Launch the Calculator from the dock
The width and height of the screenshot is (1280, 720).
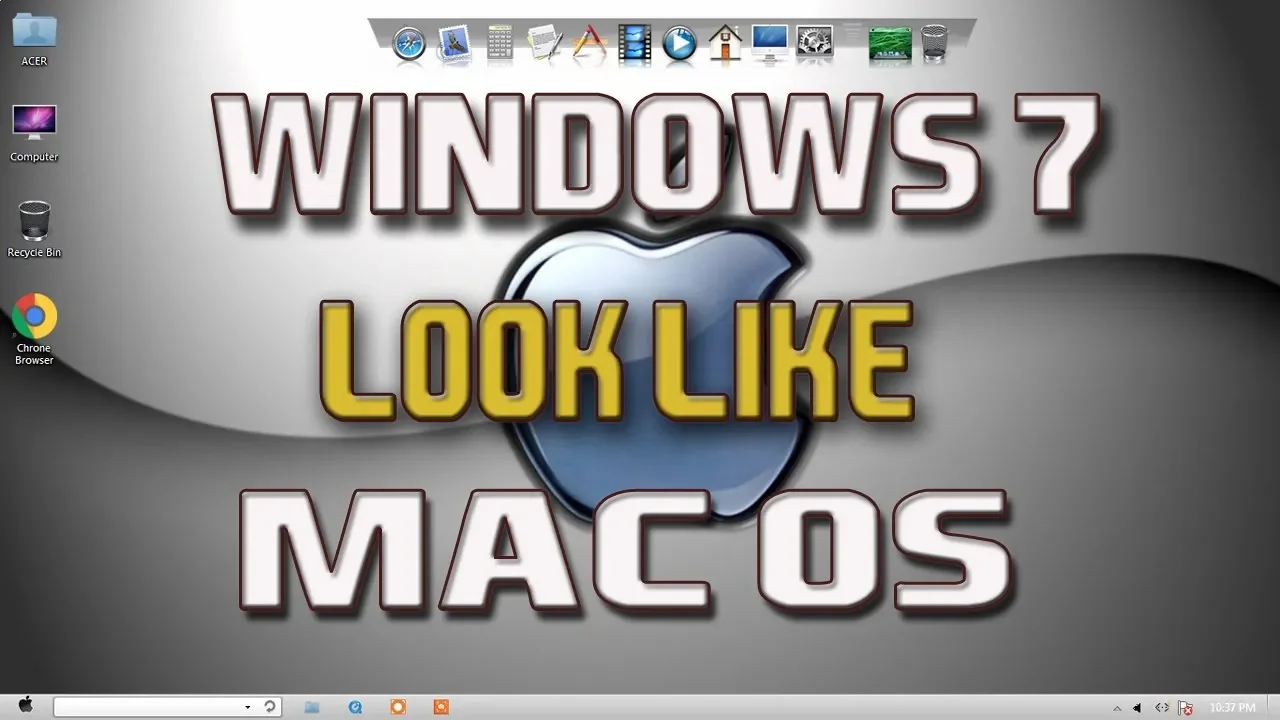click(500, 43)
